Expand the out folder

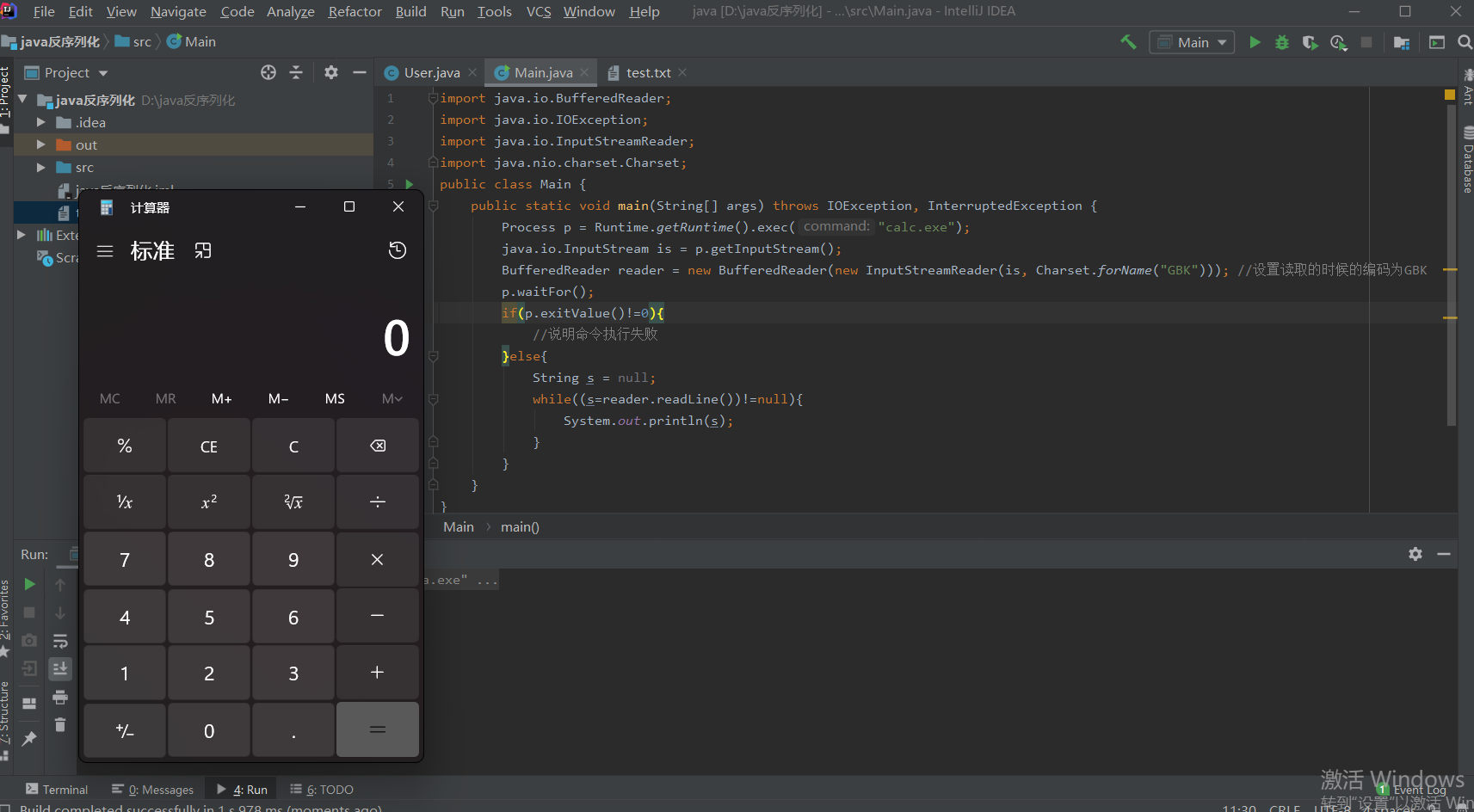[40, 145]
